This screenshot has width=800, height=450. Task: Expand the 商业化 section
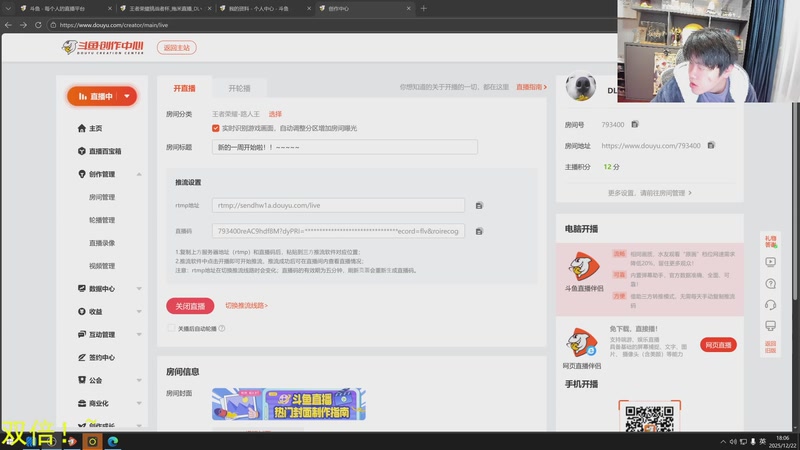pyautogui.click(x=139, y=404)
